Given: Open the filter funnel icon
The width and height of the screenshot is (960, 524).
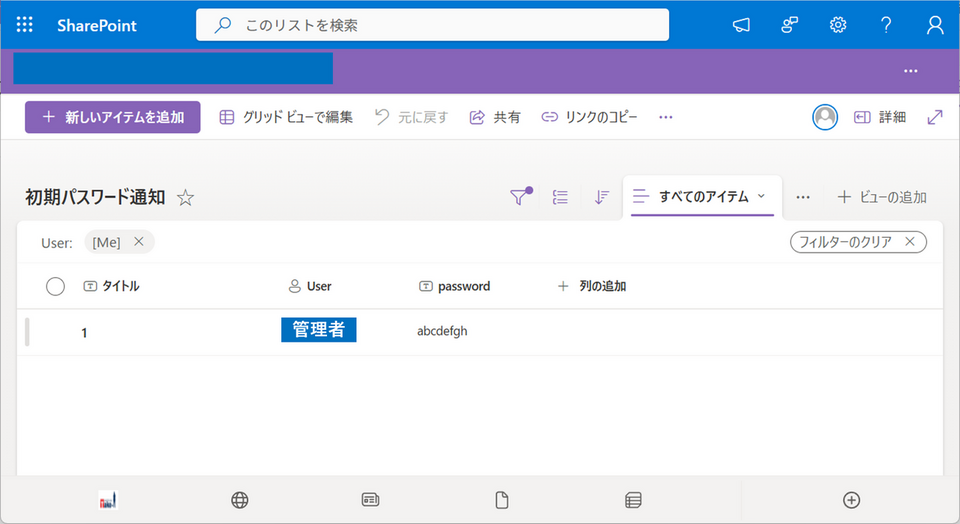Looking at the screenshot, I should coord(520,196).
